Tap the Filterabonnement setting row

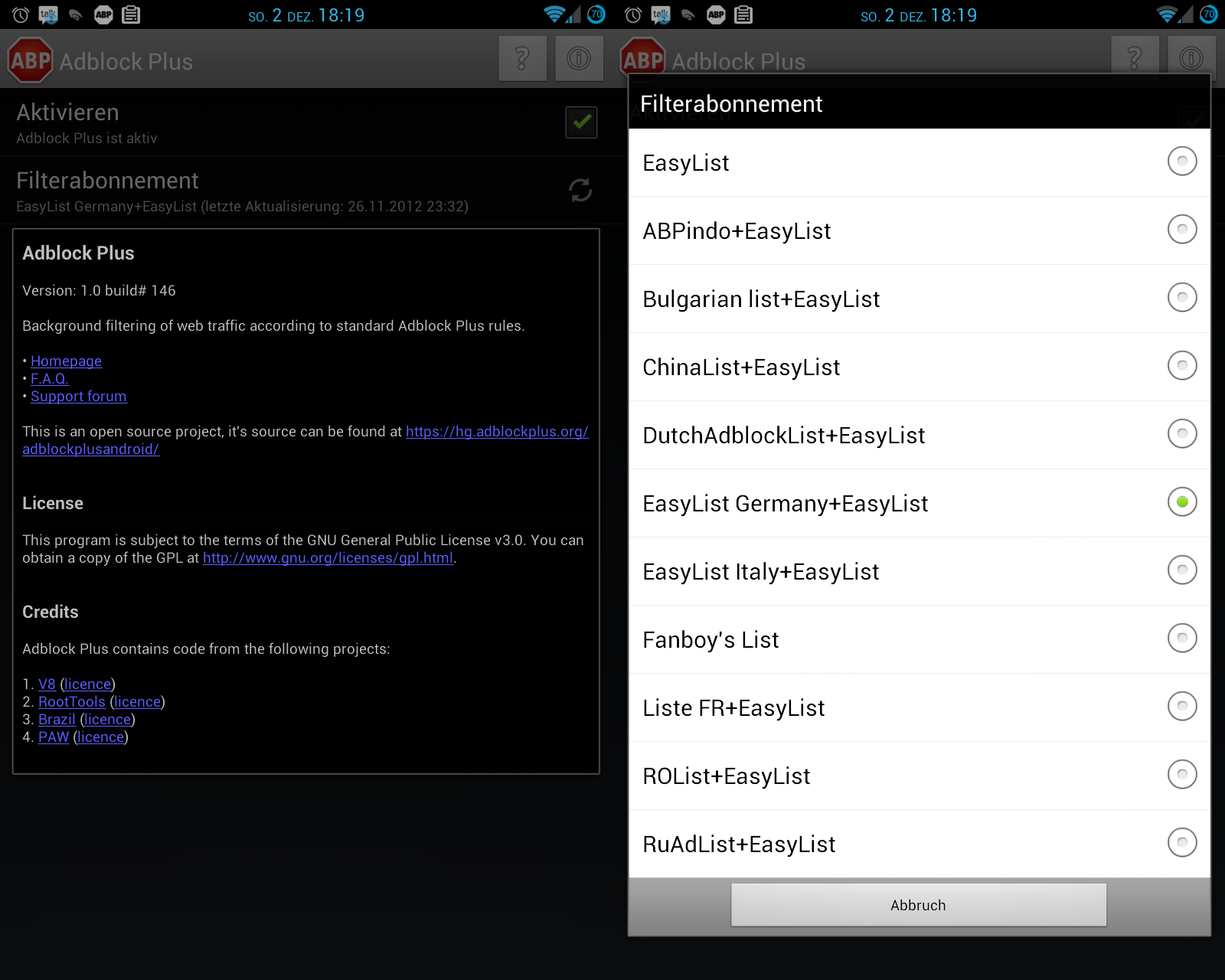306,191
